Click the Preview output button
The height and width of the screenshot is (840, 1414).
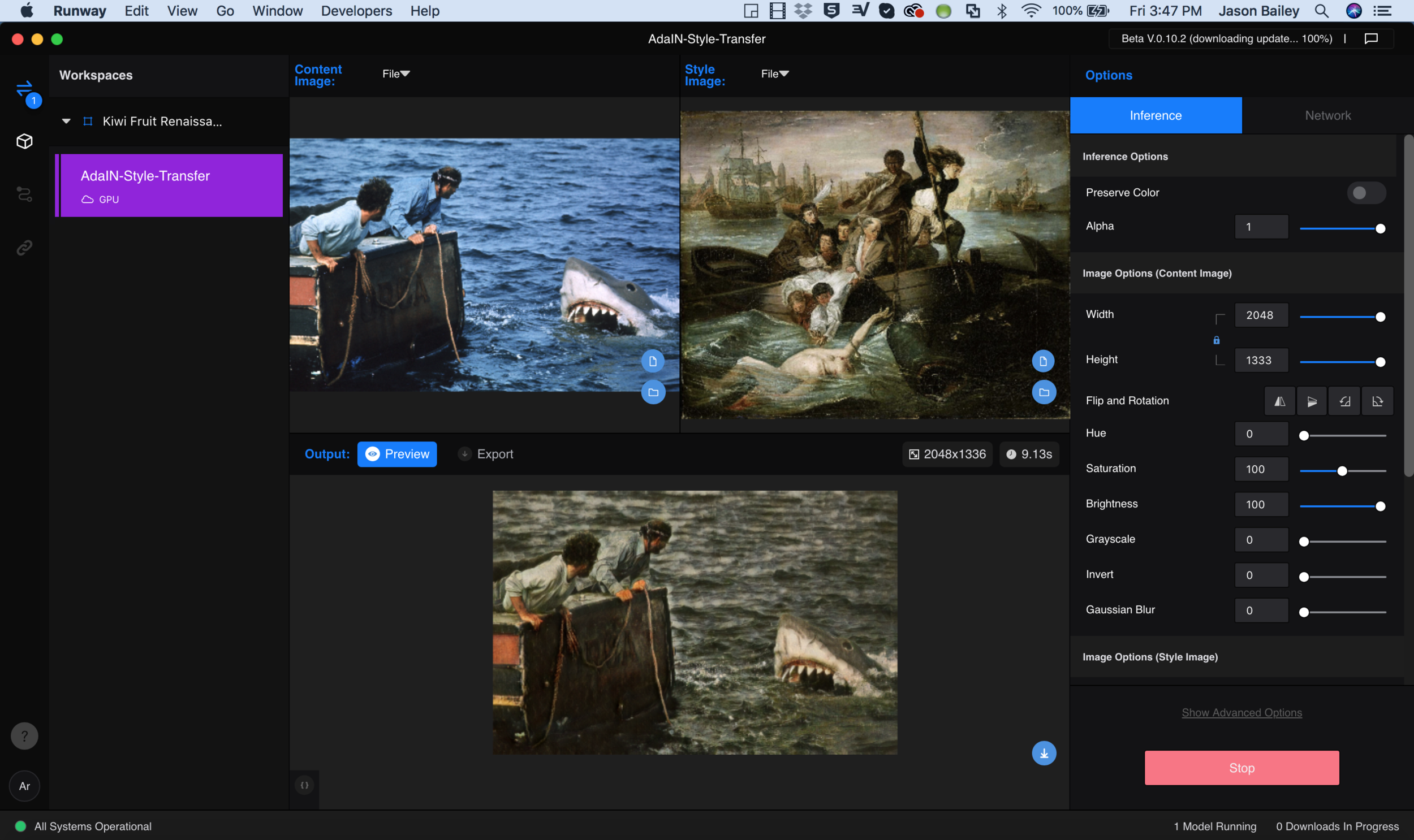(397, 454)
